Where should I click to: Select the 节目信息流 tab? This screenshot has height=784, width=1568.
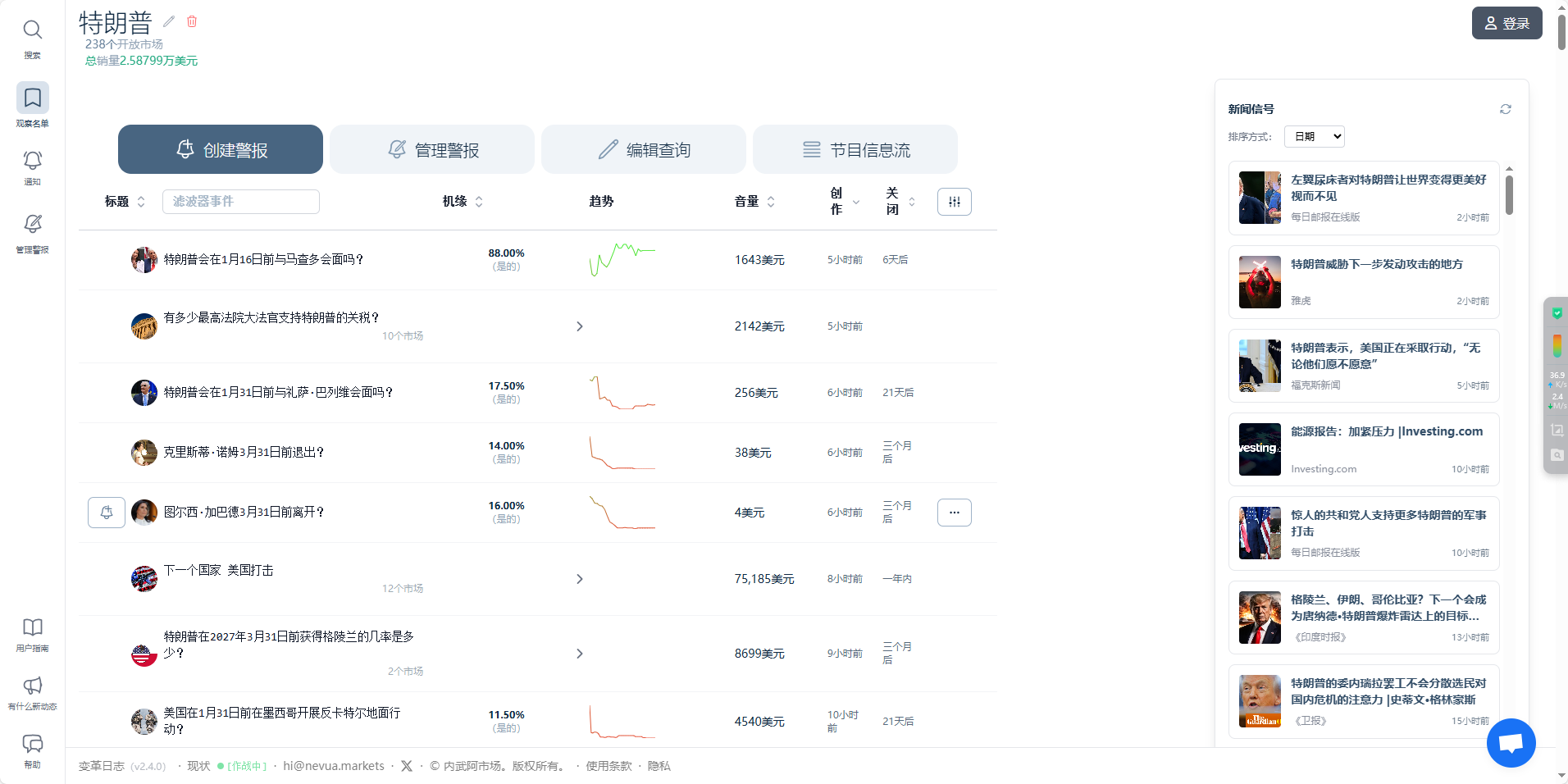(855, 150)
